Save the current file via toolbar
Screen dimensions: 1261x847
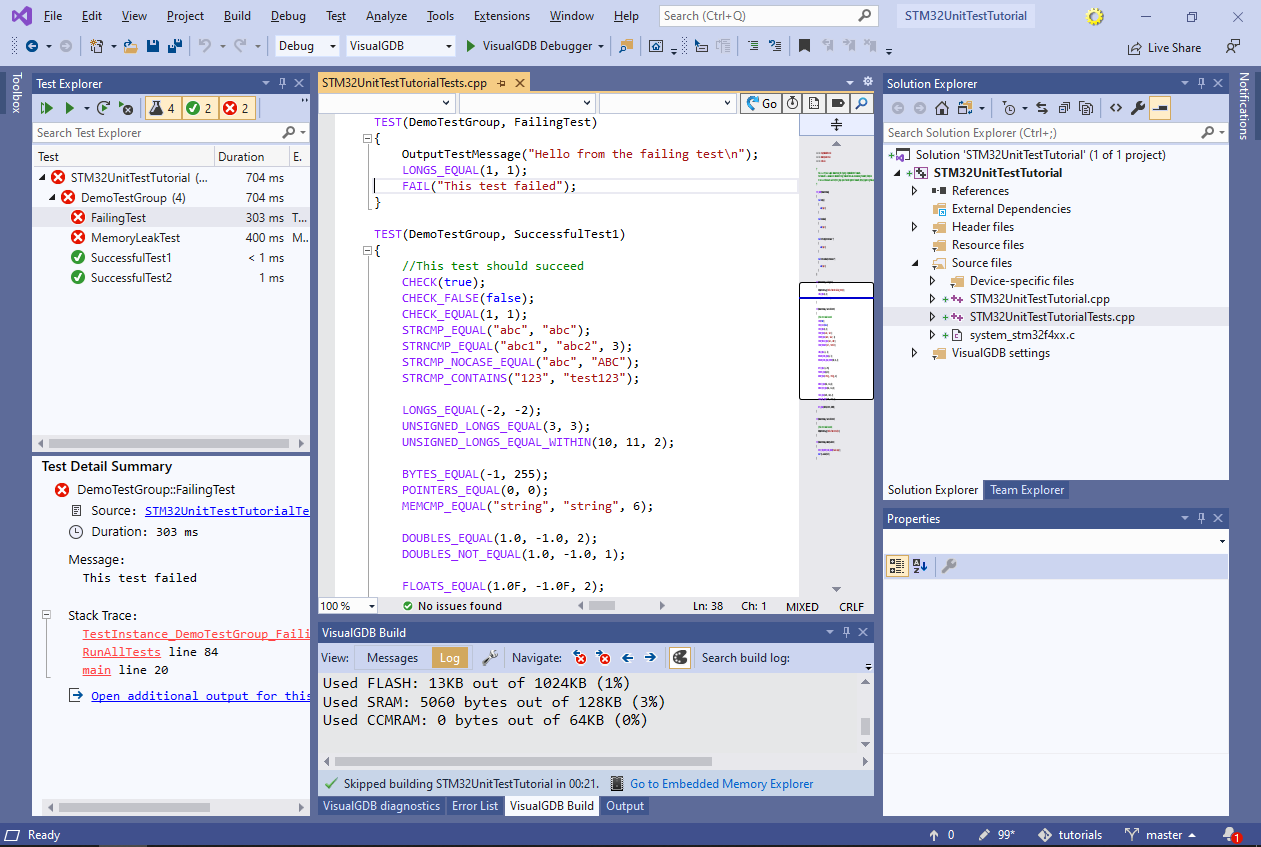tap(154, 46)
